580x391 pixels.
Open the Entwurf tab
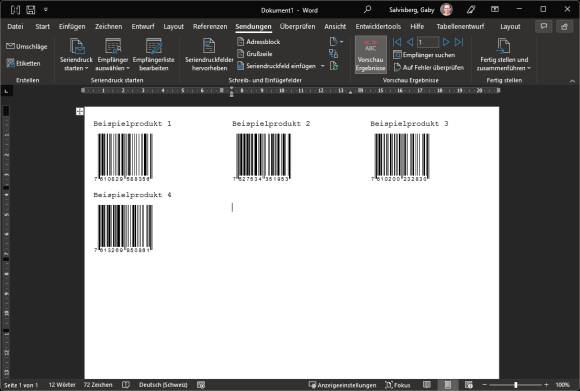[x=143, y=27]
